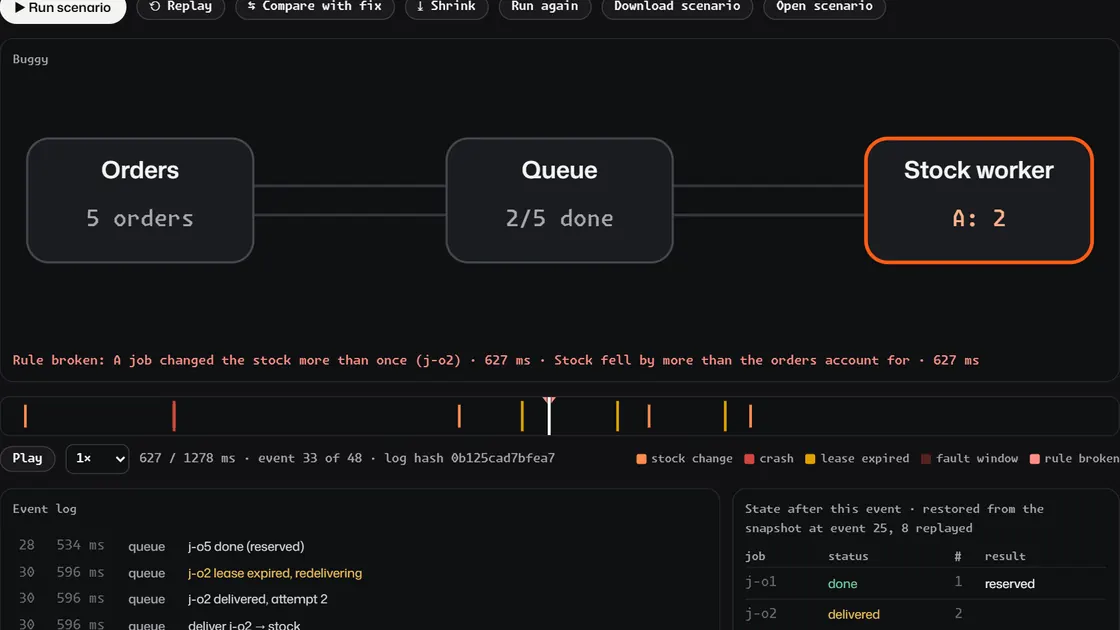Replay the scenario
Screen dimensions: 1120x630
[x=181, y=7]
